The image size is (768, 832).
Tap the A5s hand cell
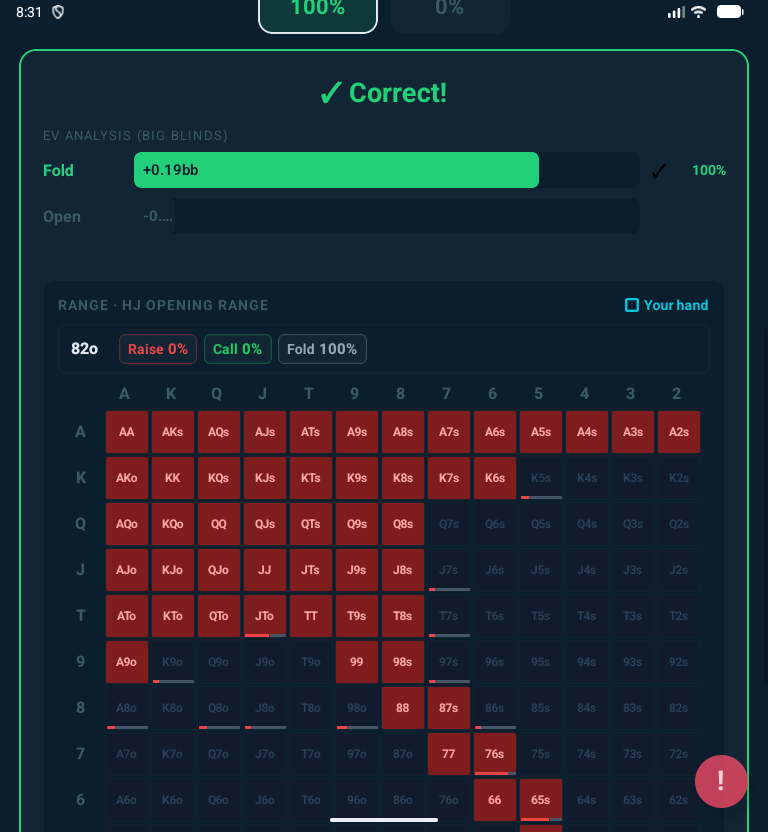pyautogui.click(x=541, y=432)
